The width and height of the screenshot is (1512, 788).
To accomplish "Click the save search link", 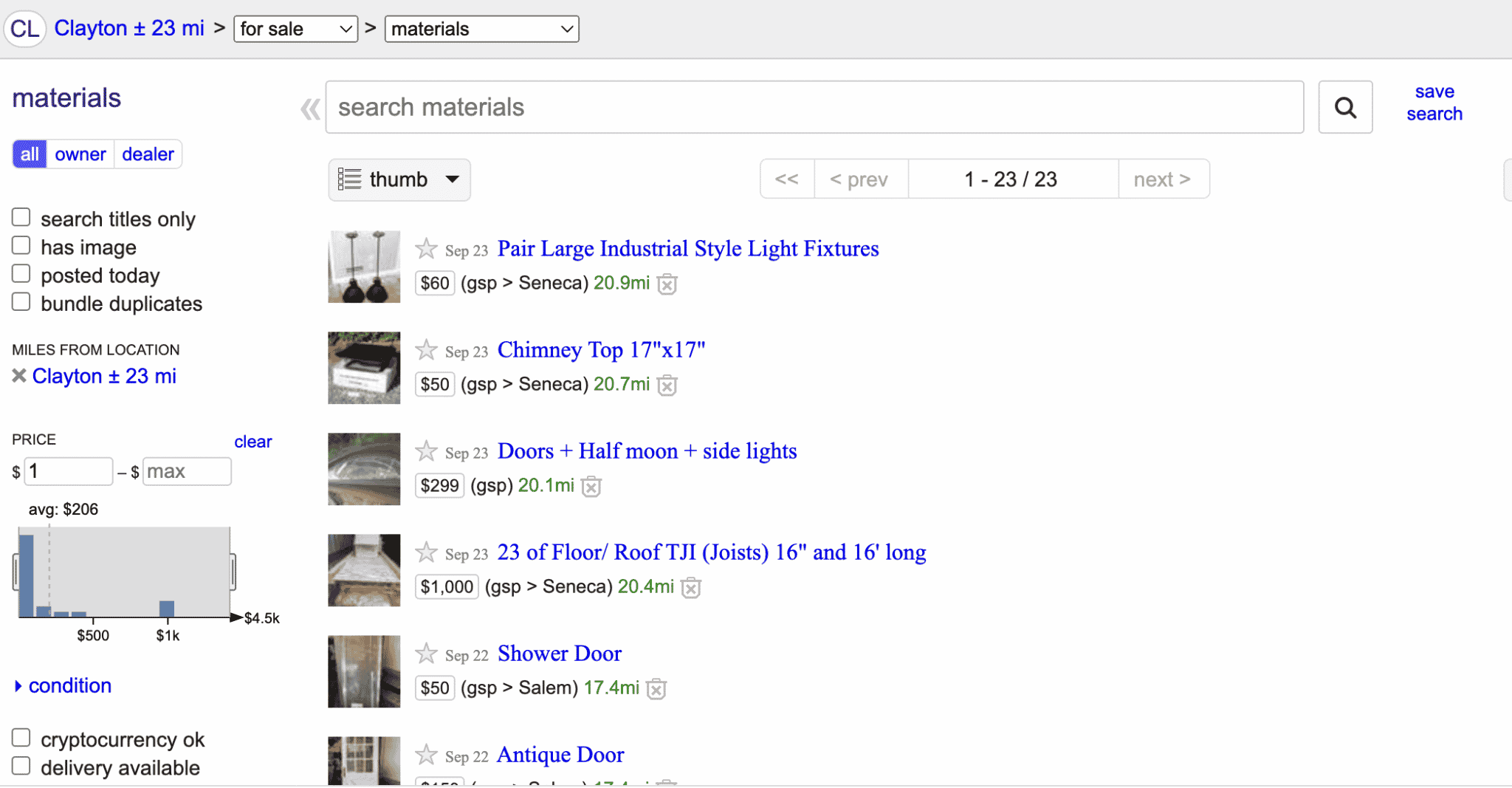I will click(x=1434, y=103).
